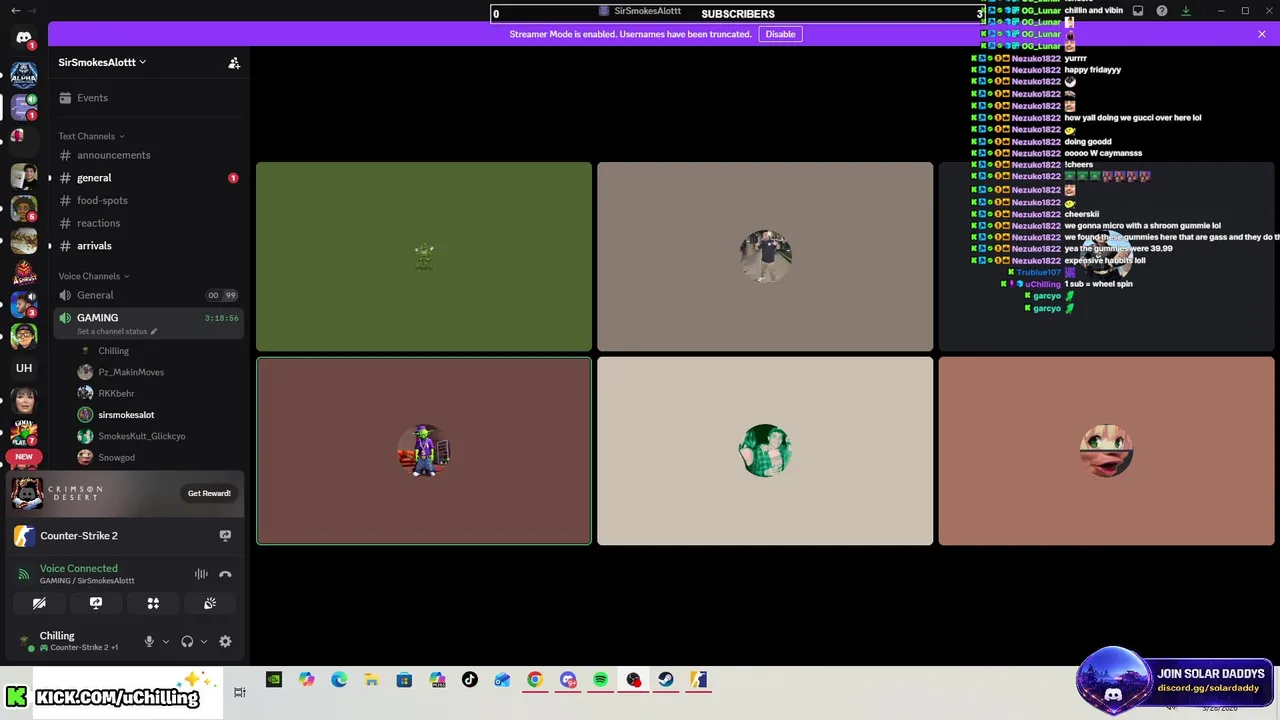Open the Discord inbox icon in title bar
1280x720 pixels.
pos(1138,11)
